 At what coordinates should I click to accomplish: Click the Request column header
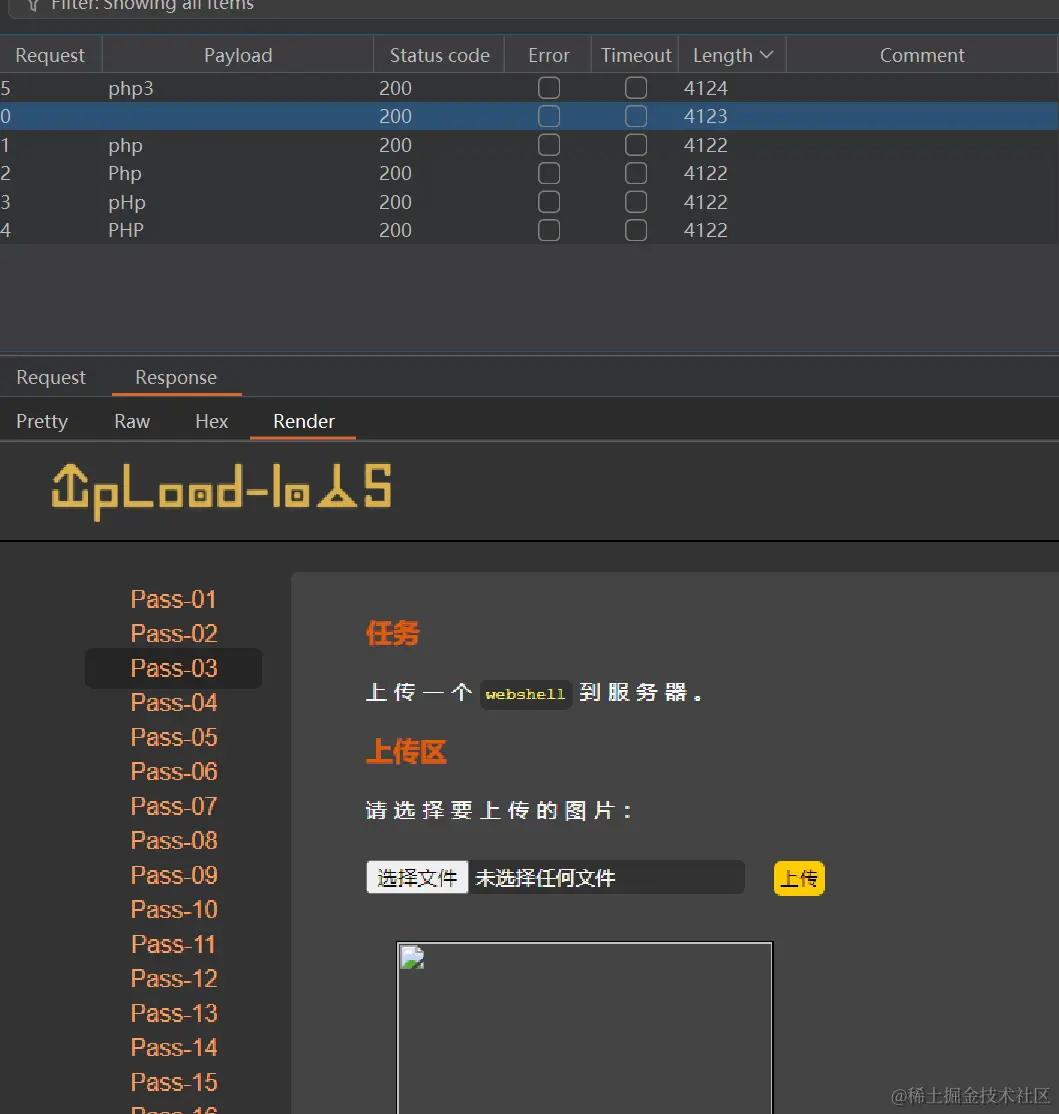pyautogui.click(x=50, y=55)
